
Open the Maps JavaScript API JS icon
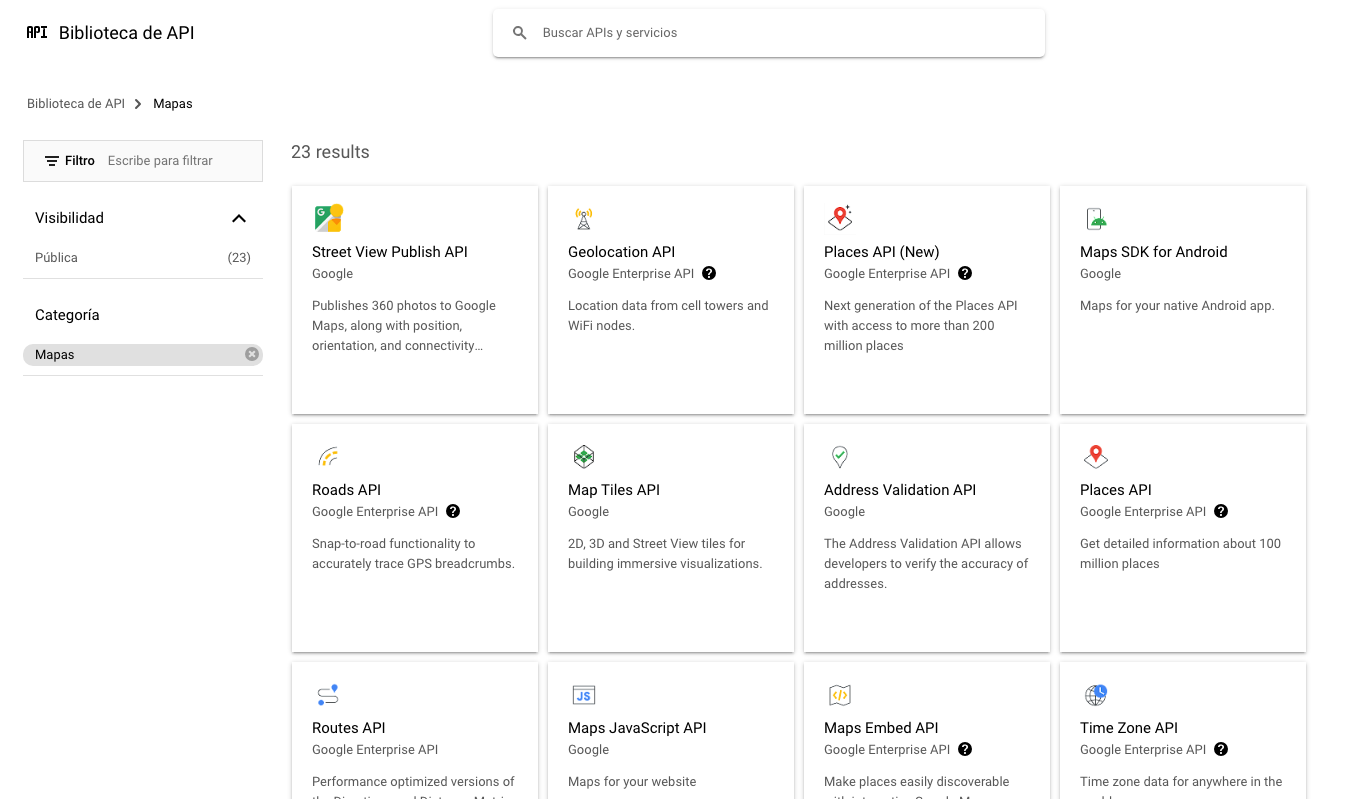pyautogui.click(x=584, y=695)
